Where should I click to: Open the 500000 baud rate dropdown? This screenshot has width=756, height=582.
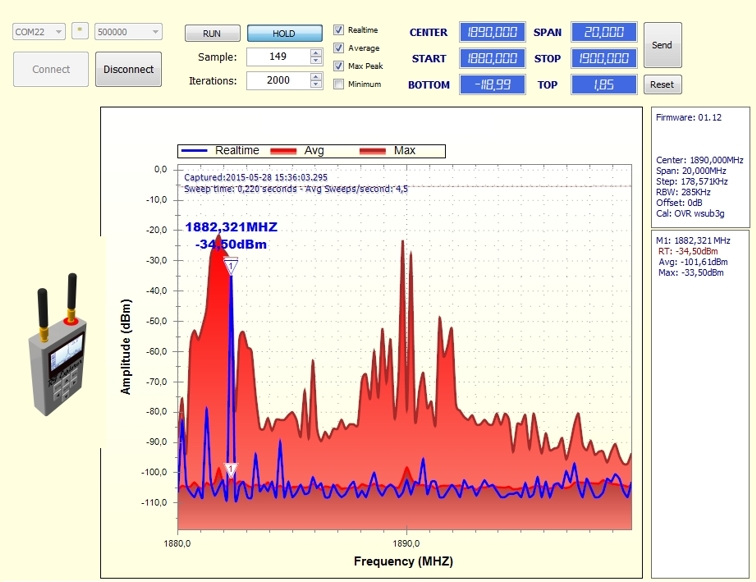pyautogui.click(x=128, y=32)
